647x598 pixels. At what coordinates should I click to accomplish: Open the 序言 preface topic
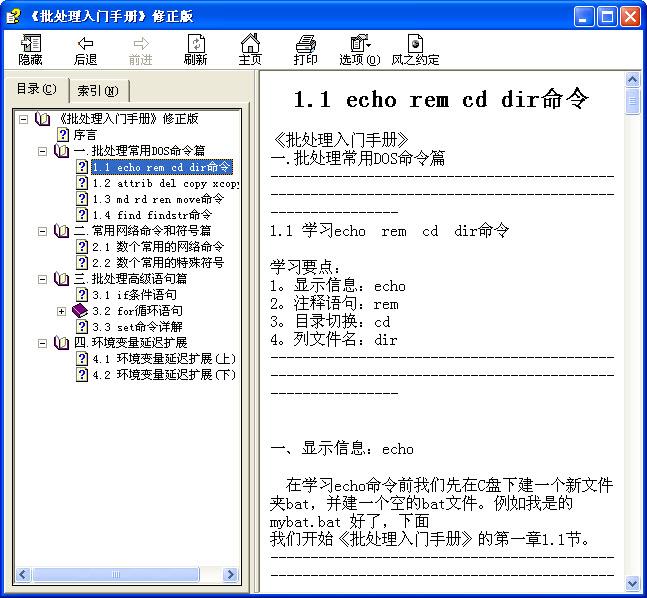85,135
